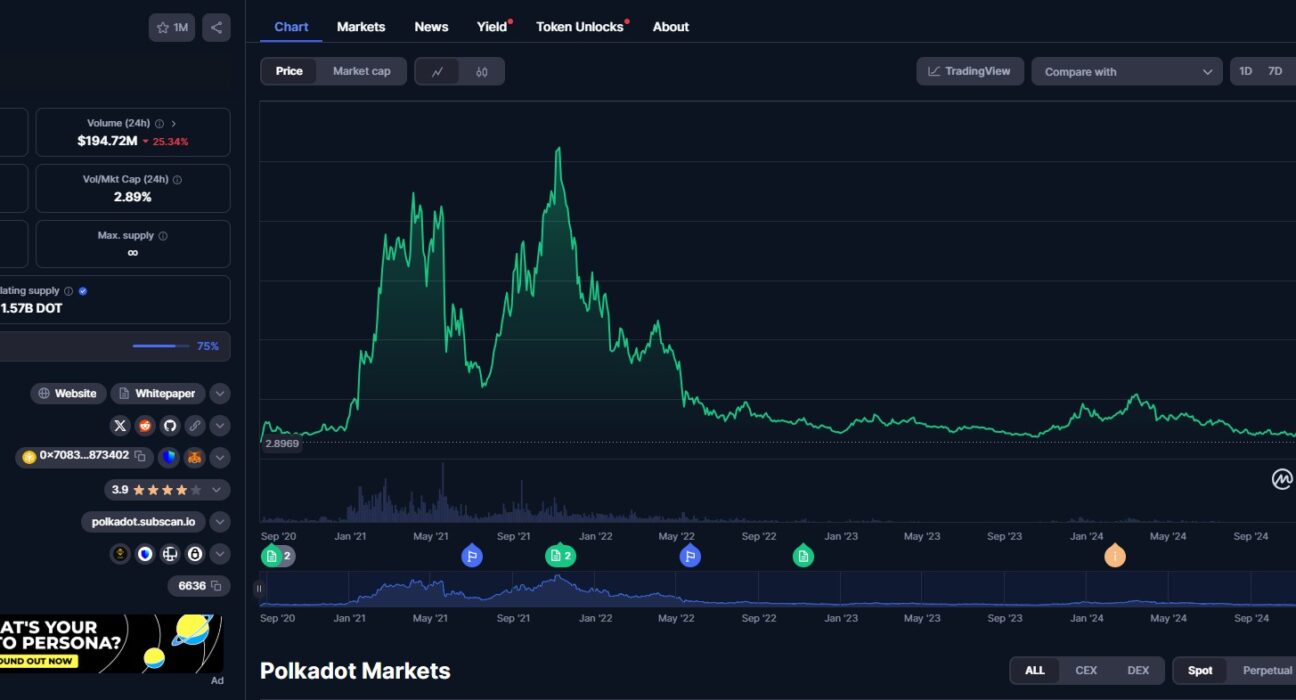Open the X (Twitter) social link
Image resolution: width=1296 pixels, height=700 pixels.
(x=120, y=426)
